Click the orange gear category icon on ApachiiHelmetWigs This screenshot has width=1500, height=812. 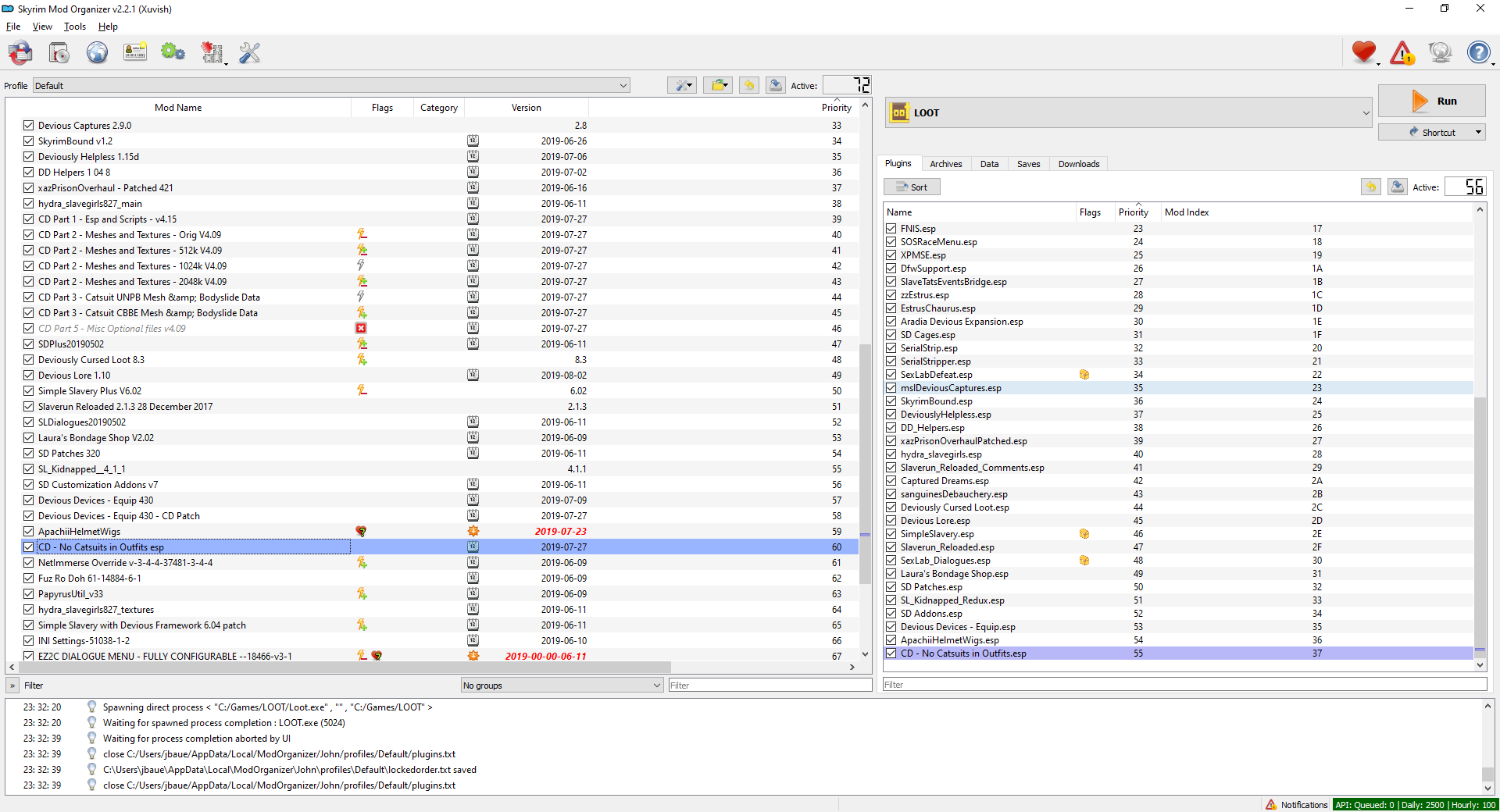(x=473, y=531)
